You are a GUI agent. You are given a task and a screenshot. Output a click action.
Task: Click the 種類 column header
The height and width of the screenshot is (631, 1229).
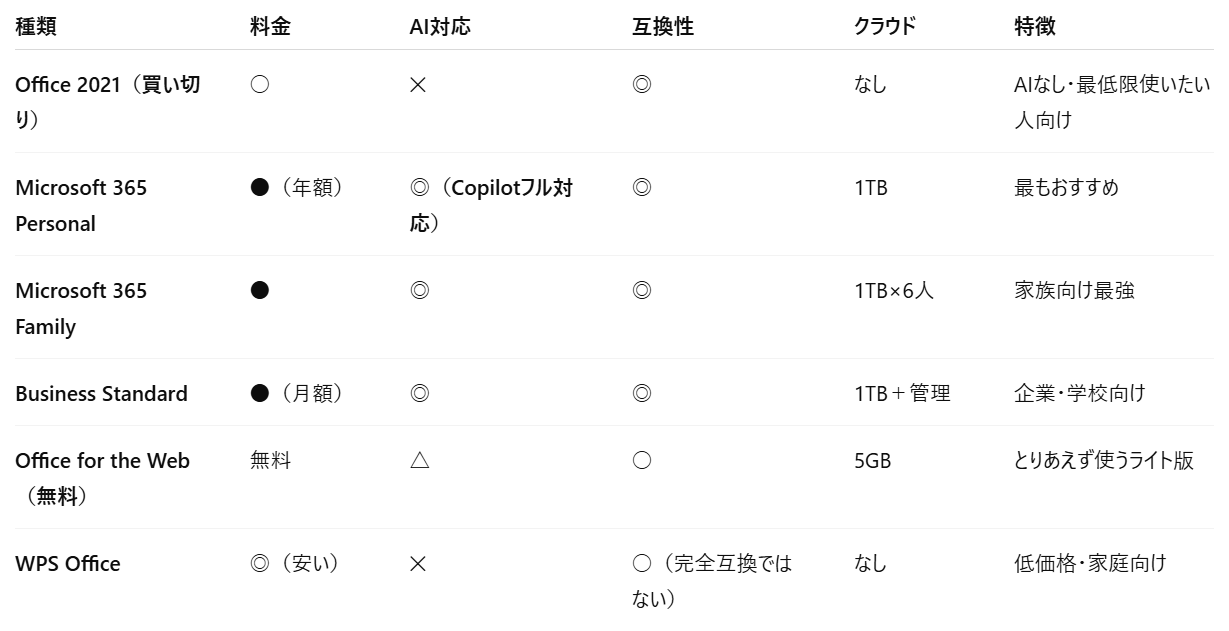(x=36, y=27)
